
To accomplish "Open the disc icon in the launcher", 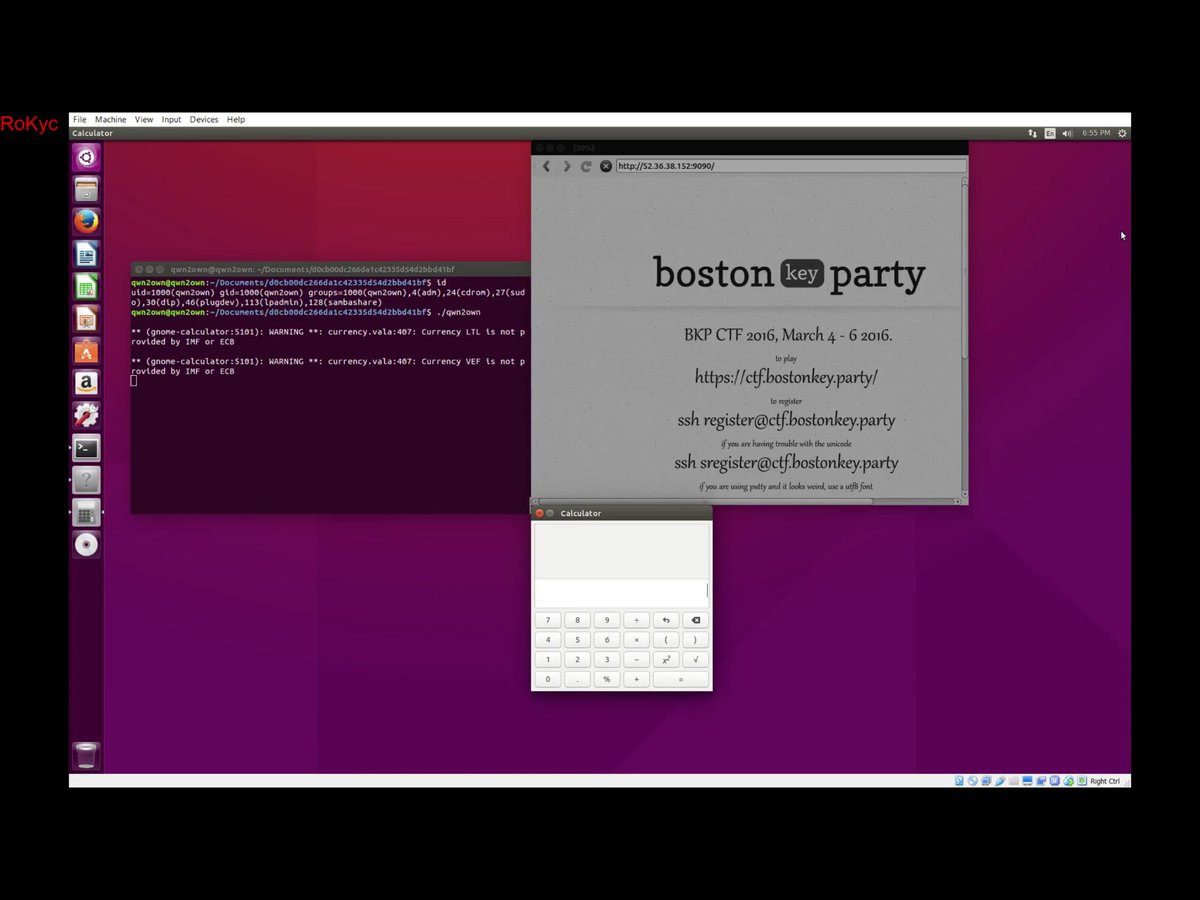I will [x=86, y=545].
